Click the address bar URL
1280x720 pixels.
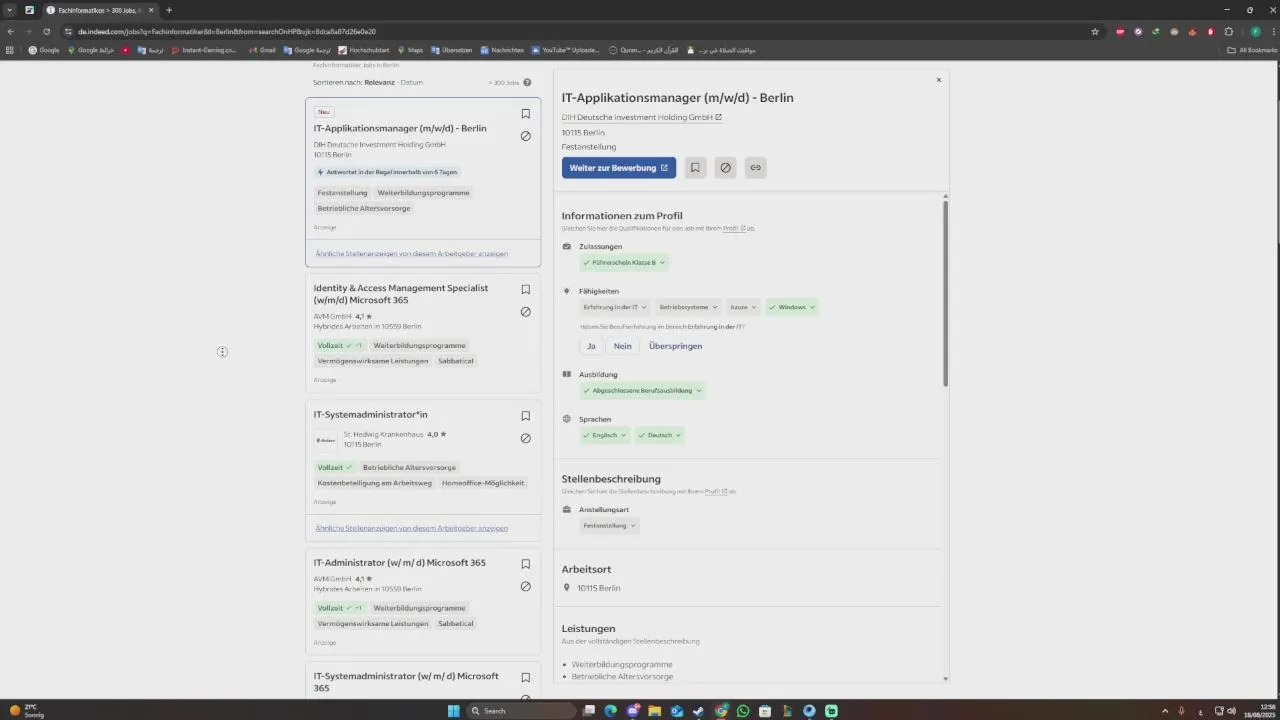pyautogui.click(x=227, y=31)
